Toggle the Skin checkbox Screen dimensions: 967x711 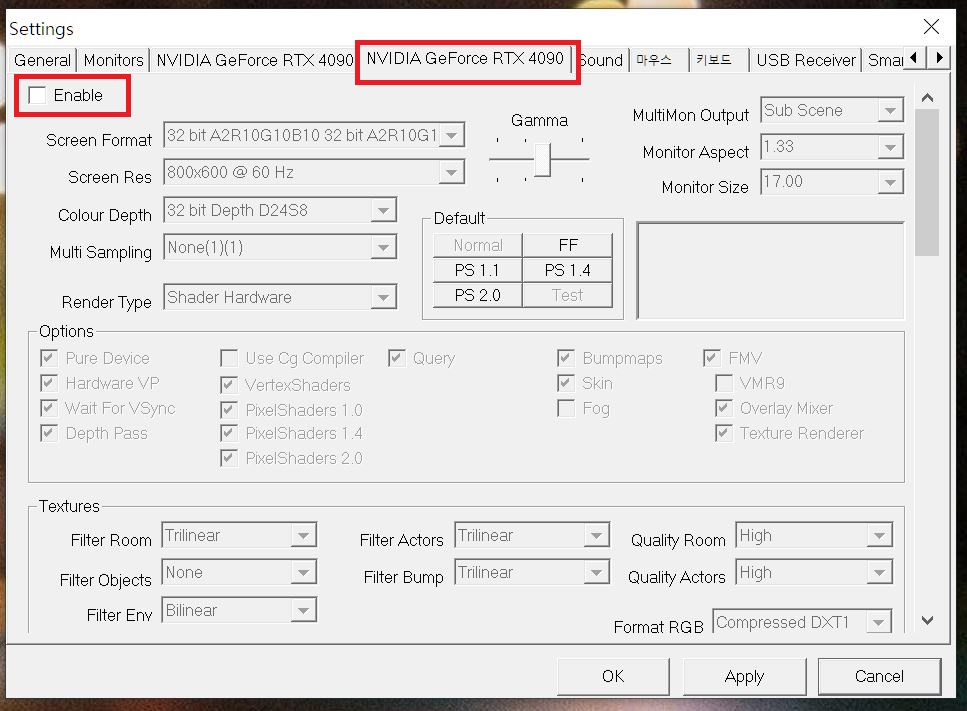click(x=566, y=383)
